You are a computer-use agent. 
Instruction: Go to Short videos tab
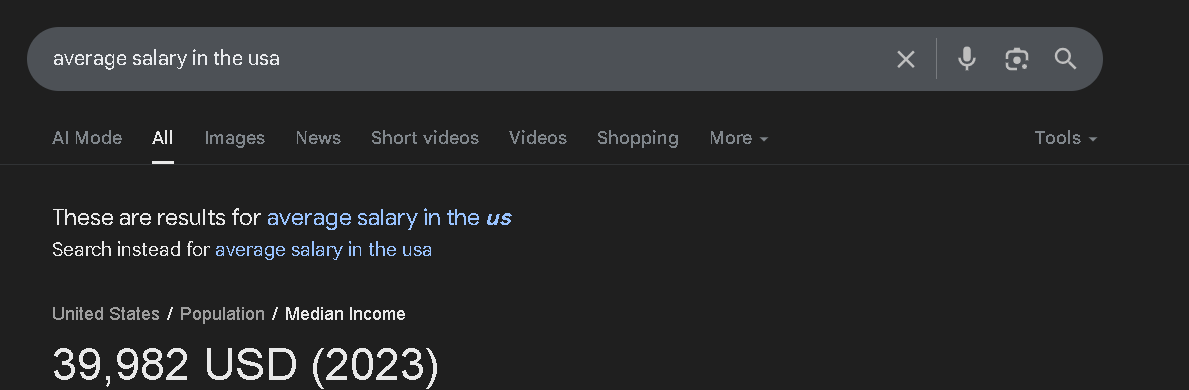[425, 138]
